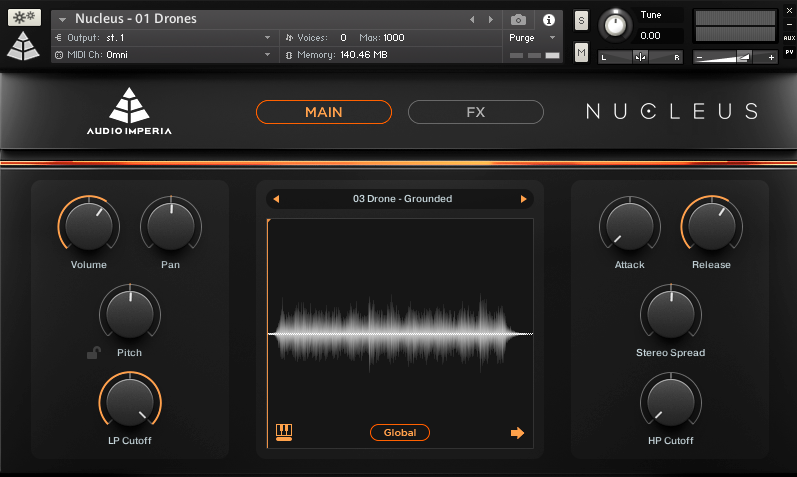This screenshot has height=477, width=797.
Task: Click the Global button
Action: [400, 432]
